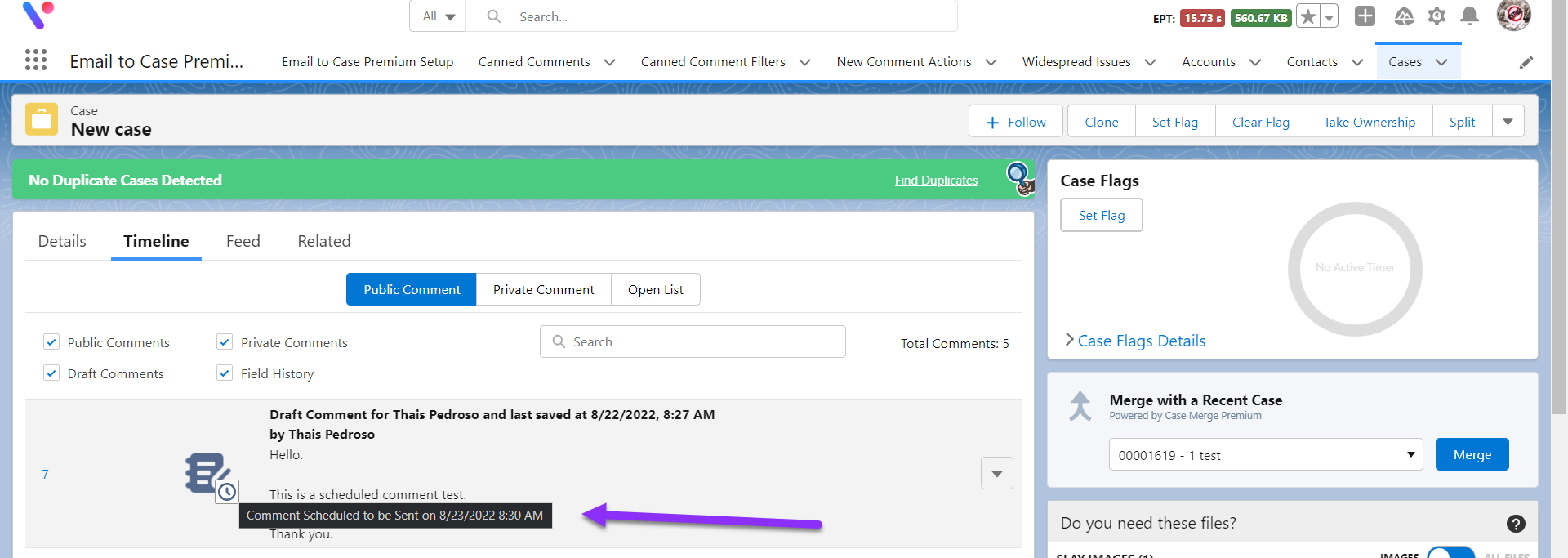
Task: Toggle the Images / All Files switch
Action: point(1450,552)
